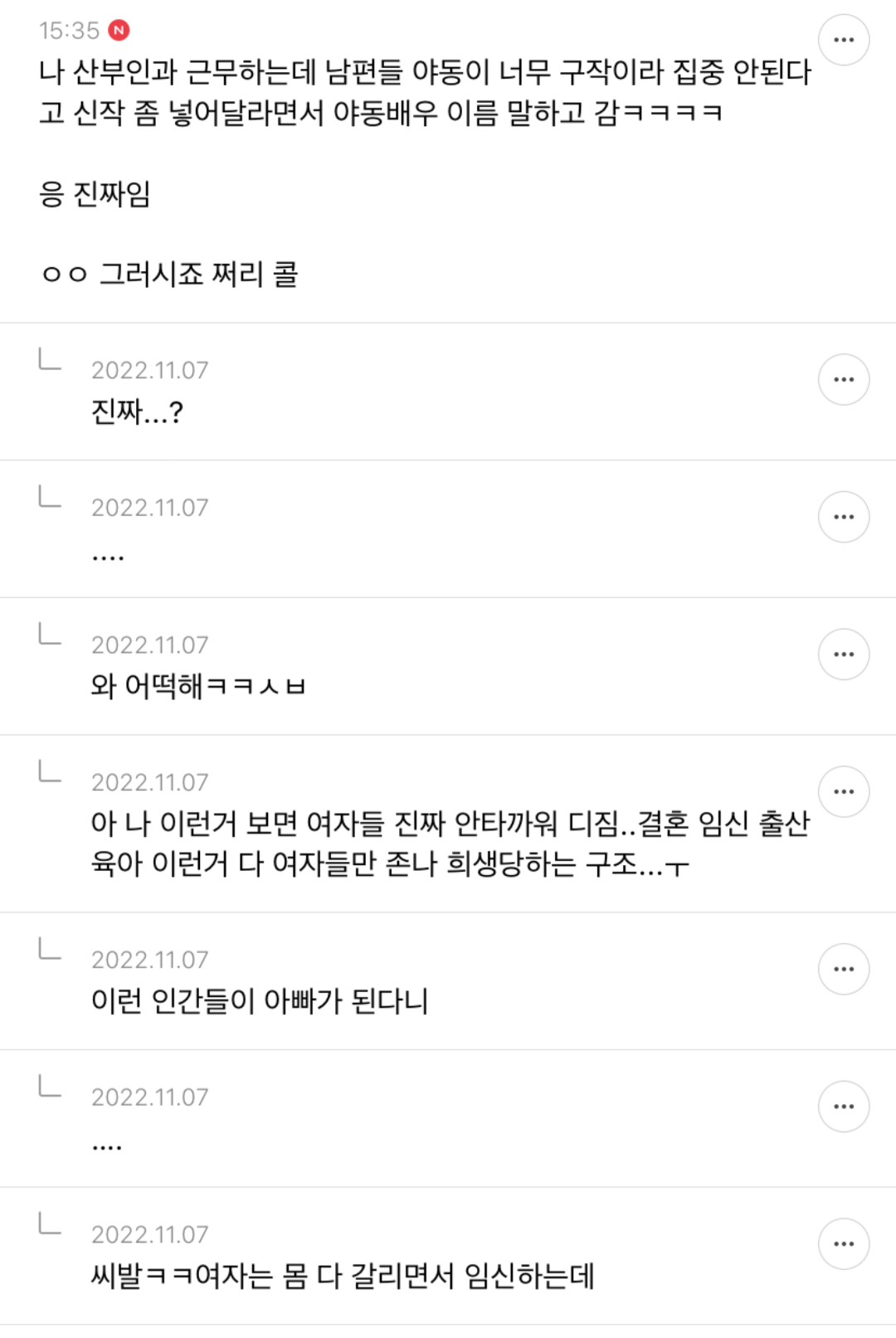Image resolution: width=896 pixels, height=1338 pixels.
Task: Click the '이런 인간들이 아빠가 된다니' comment text
Action: (259, 1001)
